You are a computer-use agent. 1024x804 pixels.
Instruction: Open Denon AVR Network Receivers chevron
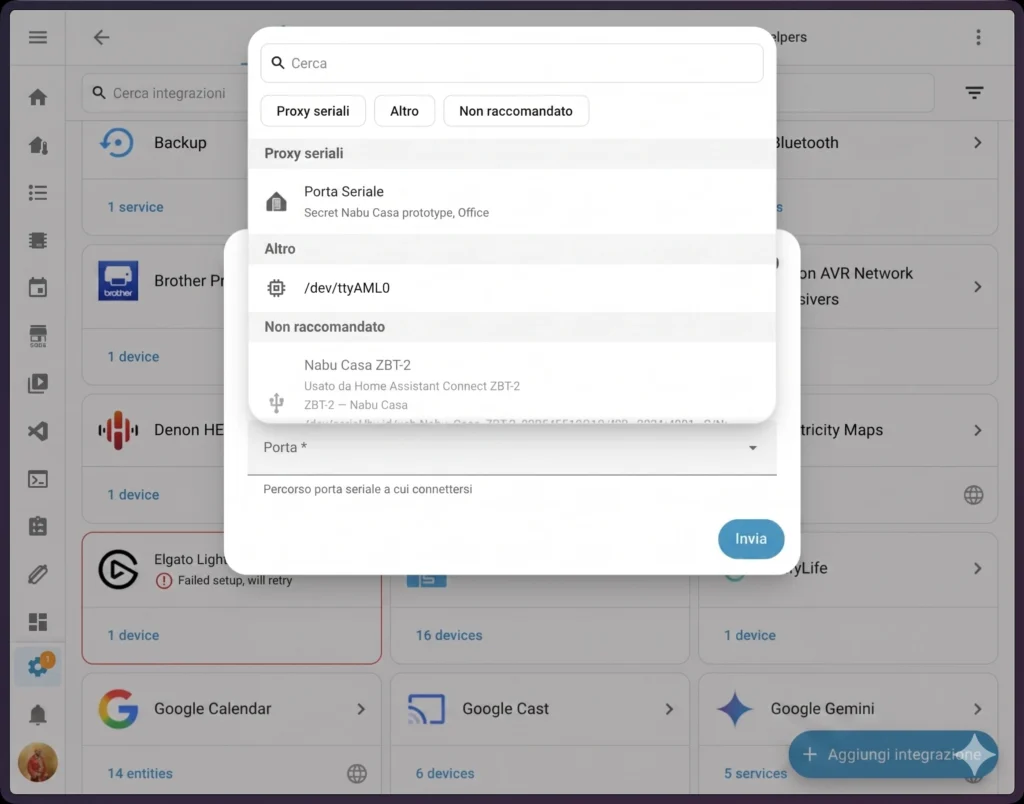pos(977,287)
